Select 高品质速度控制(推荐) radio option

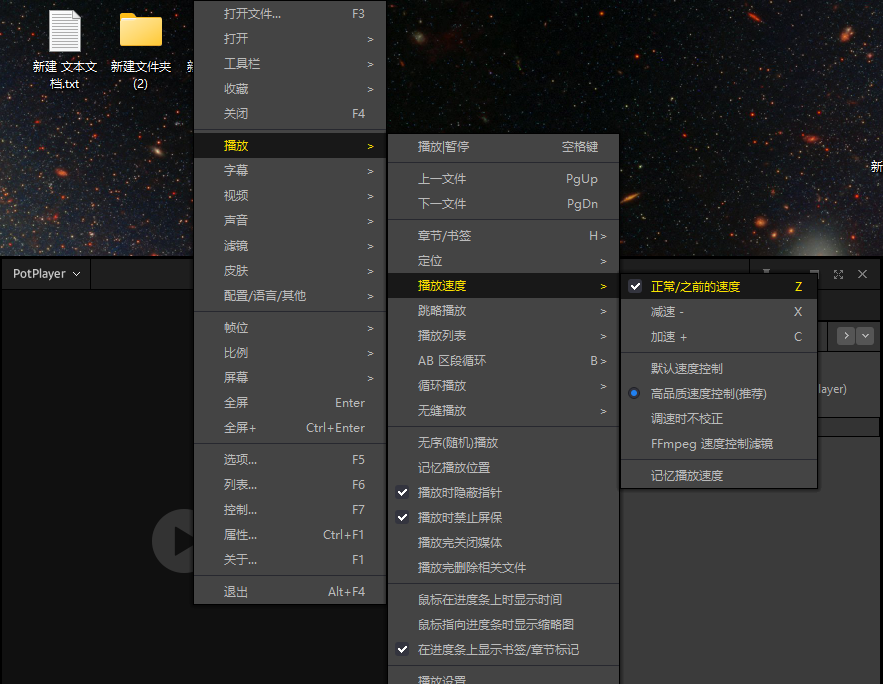click(719, 394)
